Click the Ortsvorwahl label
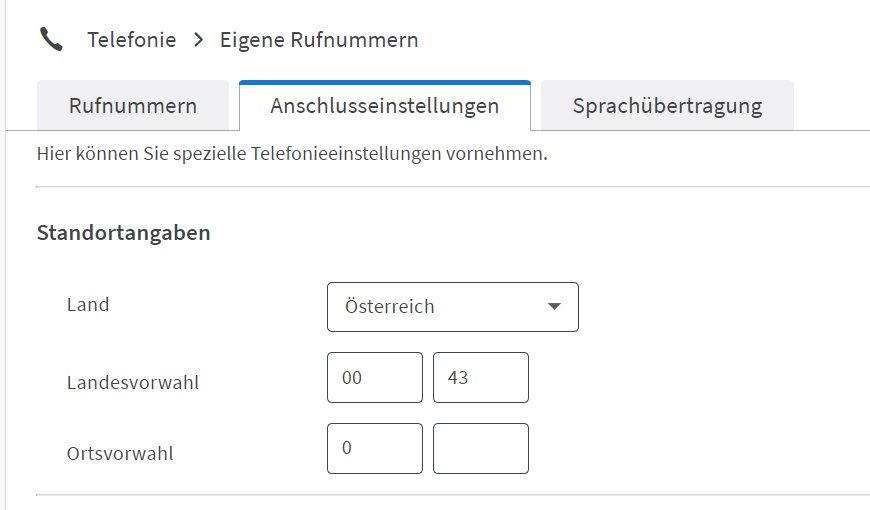870x510 pixels. [120, 453]
